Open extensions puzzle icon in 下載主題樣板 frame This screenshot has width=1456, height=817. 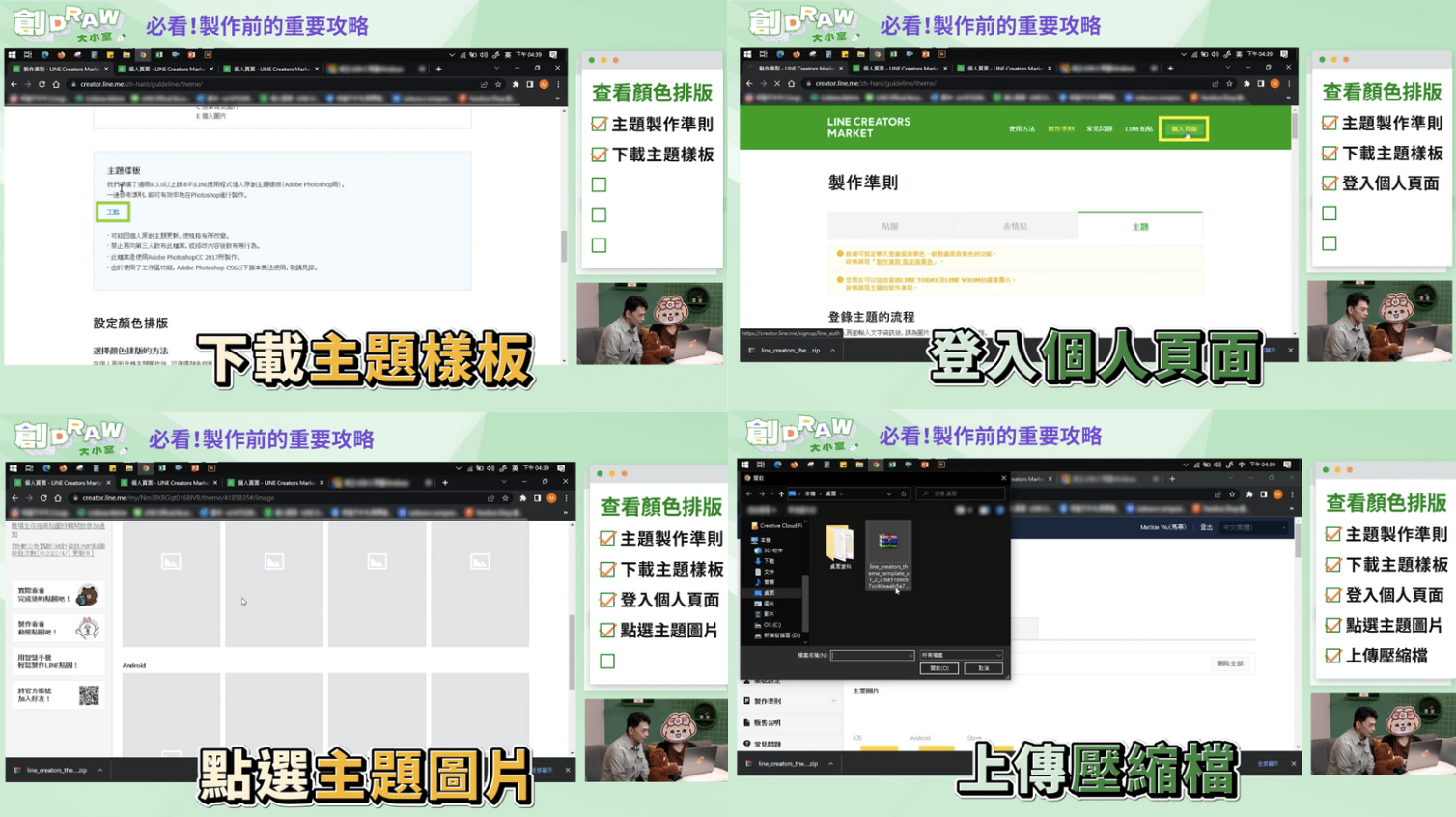pos(516,84)
